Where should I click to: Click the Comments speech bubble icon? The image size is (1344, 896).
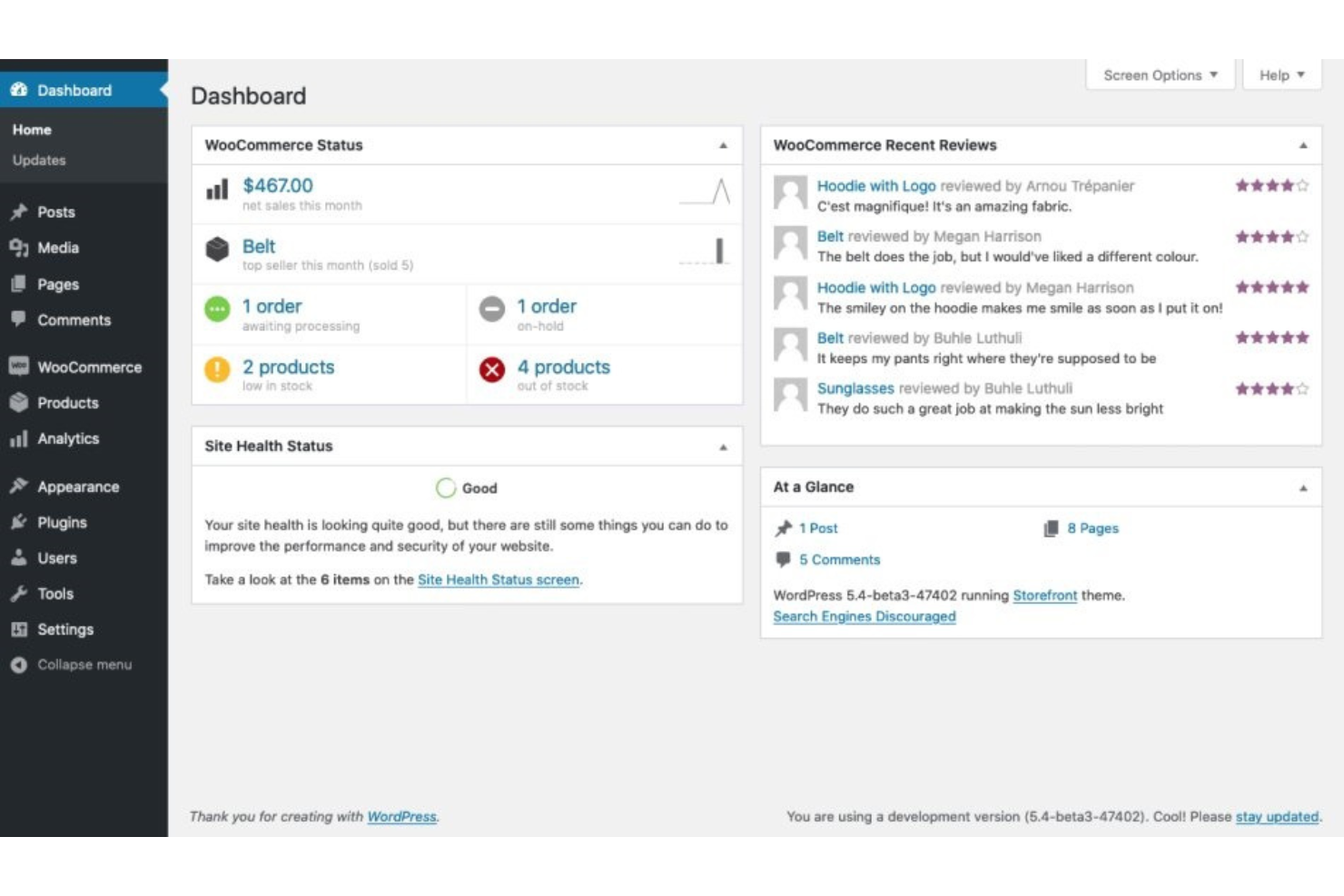tap(18, 320)
